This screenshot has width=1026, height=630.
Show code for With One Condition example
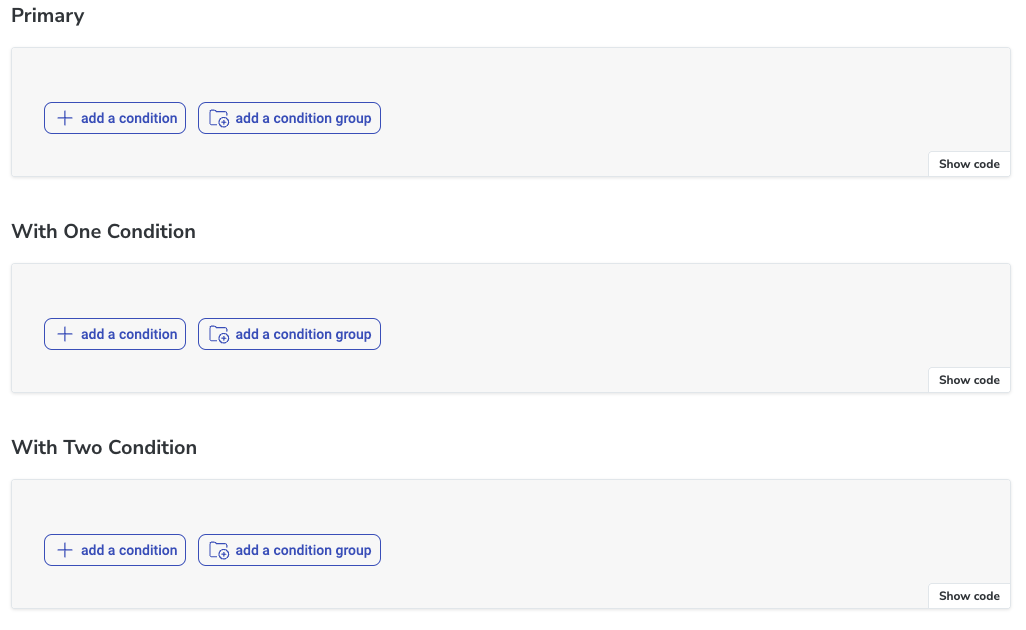point(968,379)
